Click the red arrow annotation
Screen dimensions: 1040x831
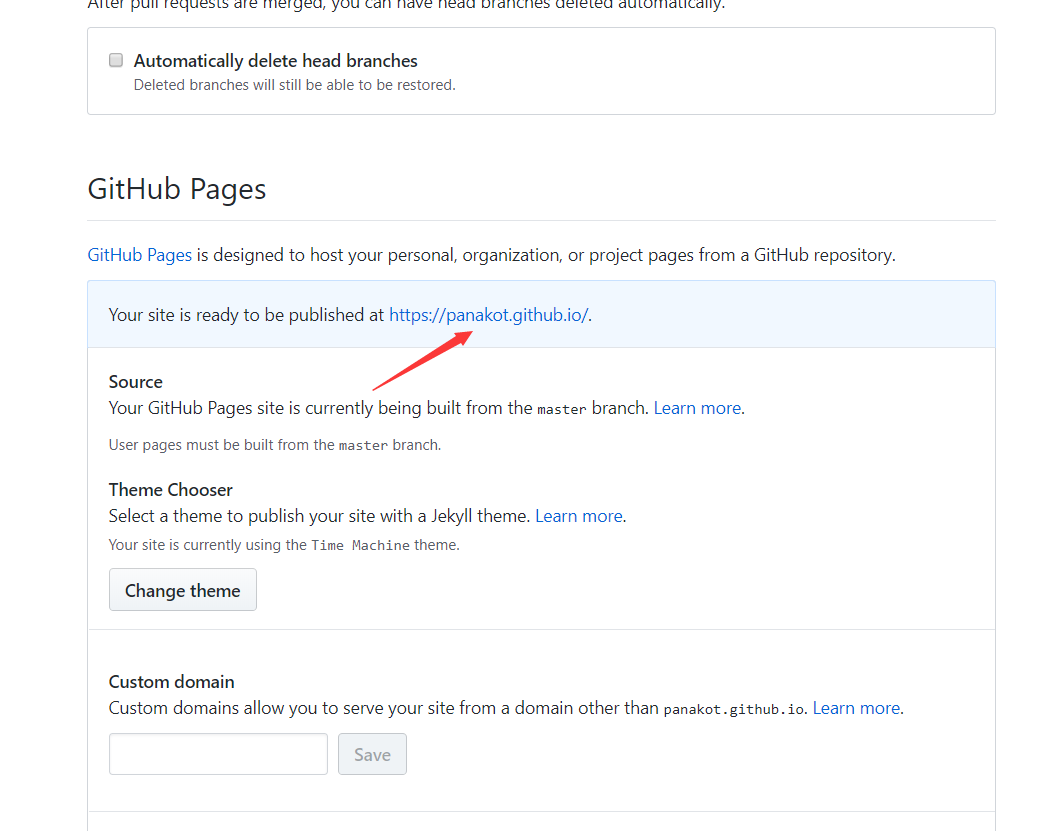coord(422,361)
